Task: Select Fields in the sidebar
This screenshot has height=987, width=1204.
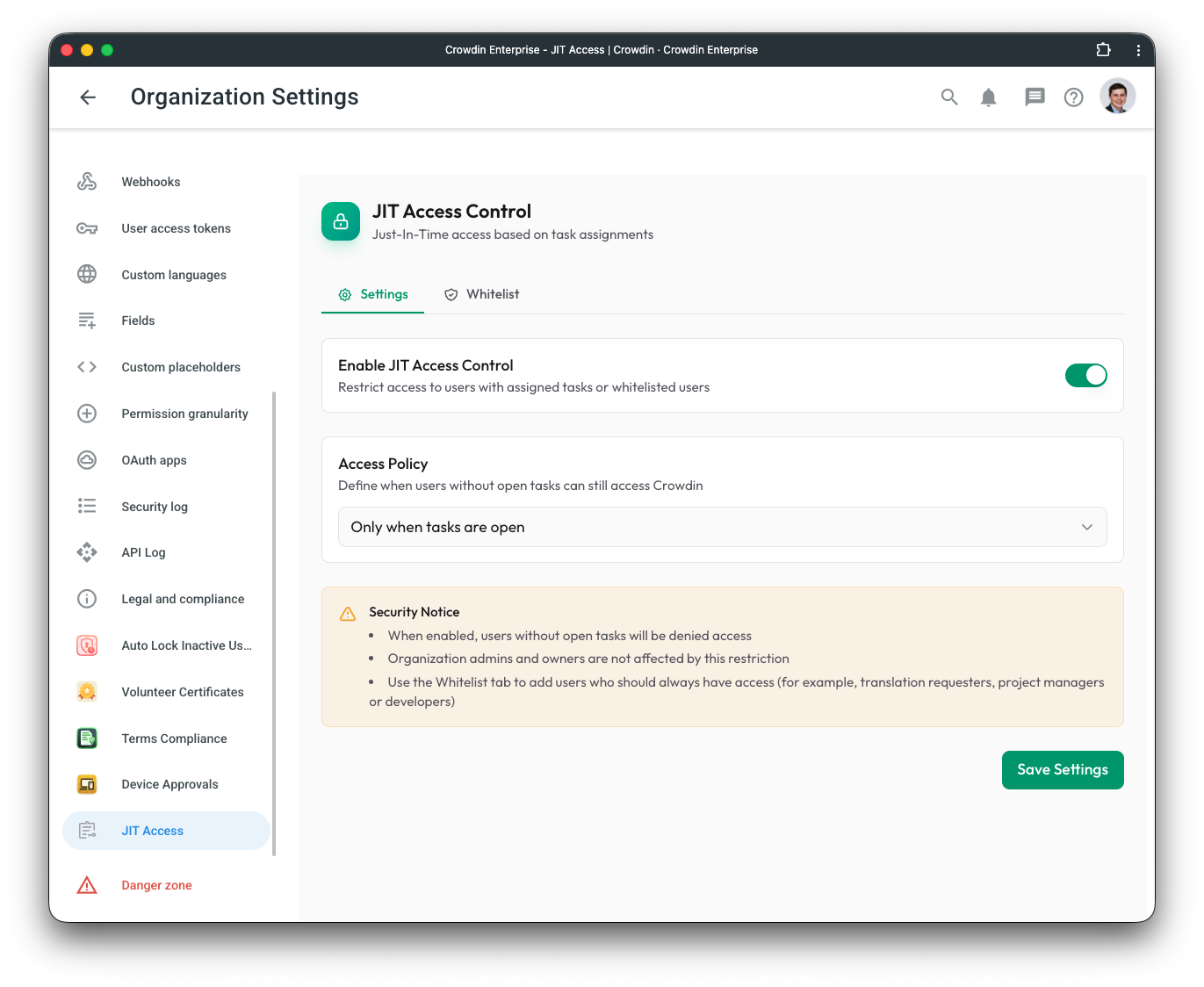Action: point(138,321)
